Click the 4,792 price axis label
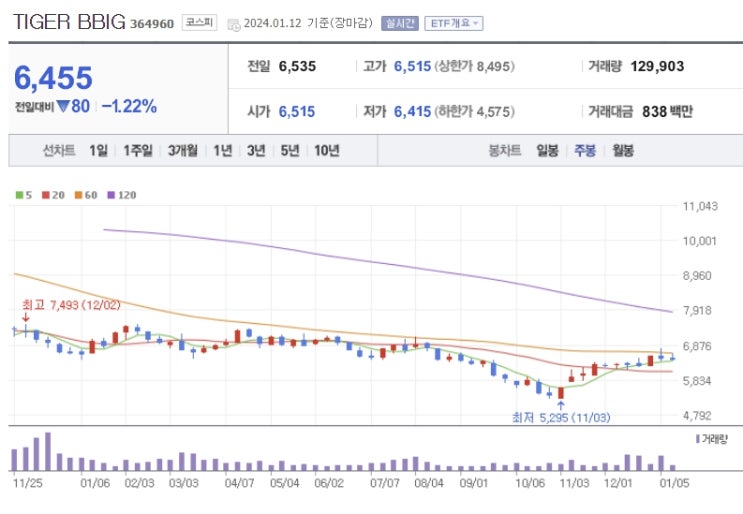Screen dimensions: 743x514 (x=697, y=415)
